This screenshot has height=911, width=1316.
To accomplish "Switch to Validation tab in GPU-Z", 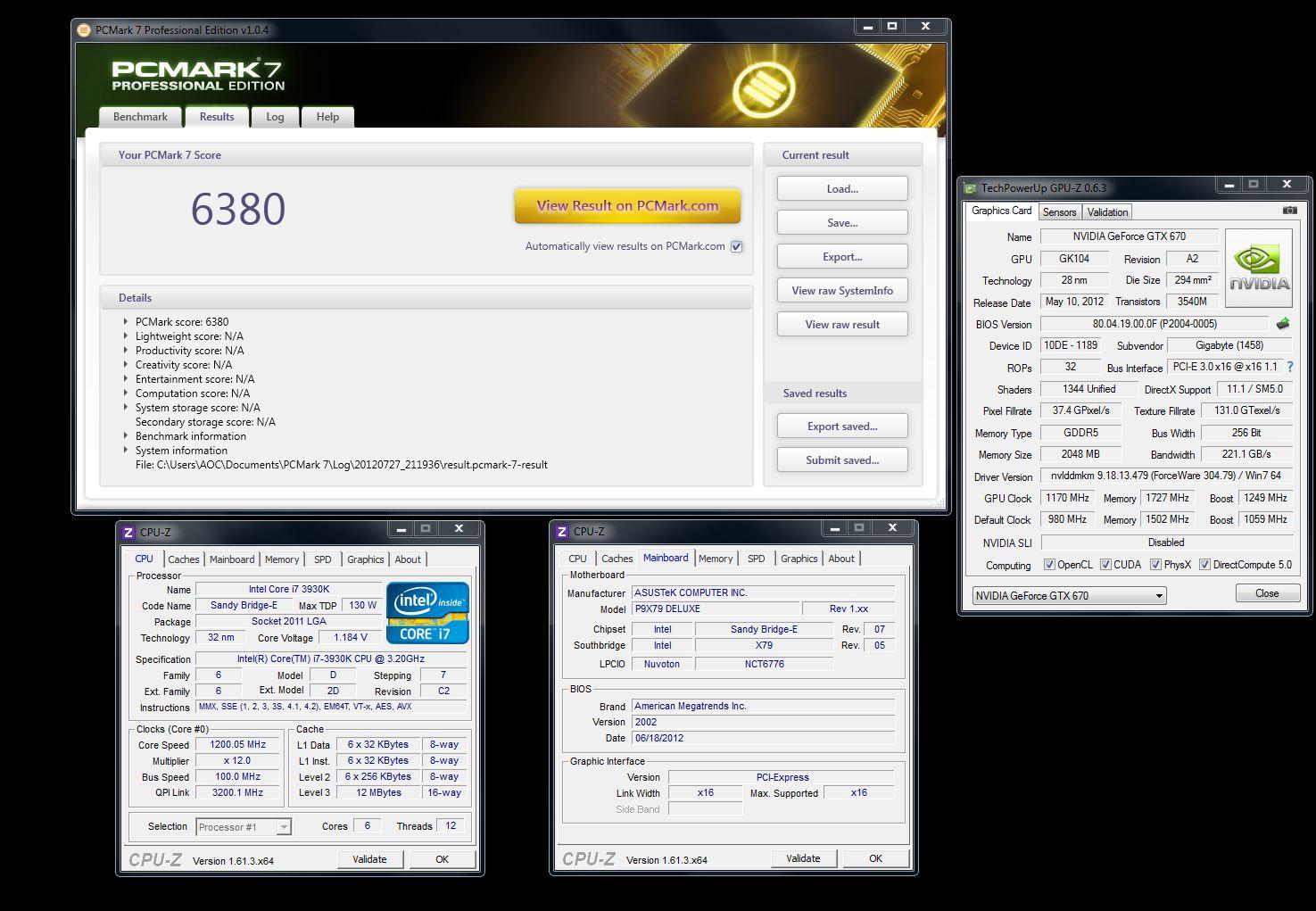I will (x=1107, y=212).
